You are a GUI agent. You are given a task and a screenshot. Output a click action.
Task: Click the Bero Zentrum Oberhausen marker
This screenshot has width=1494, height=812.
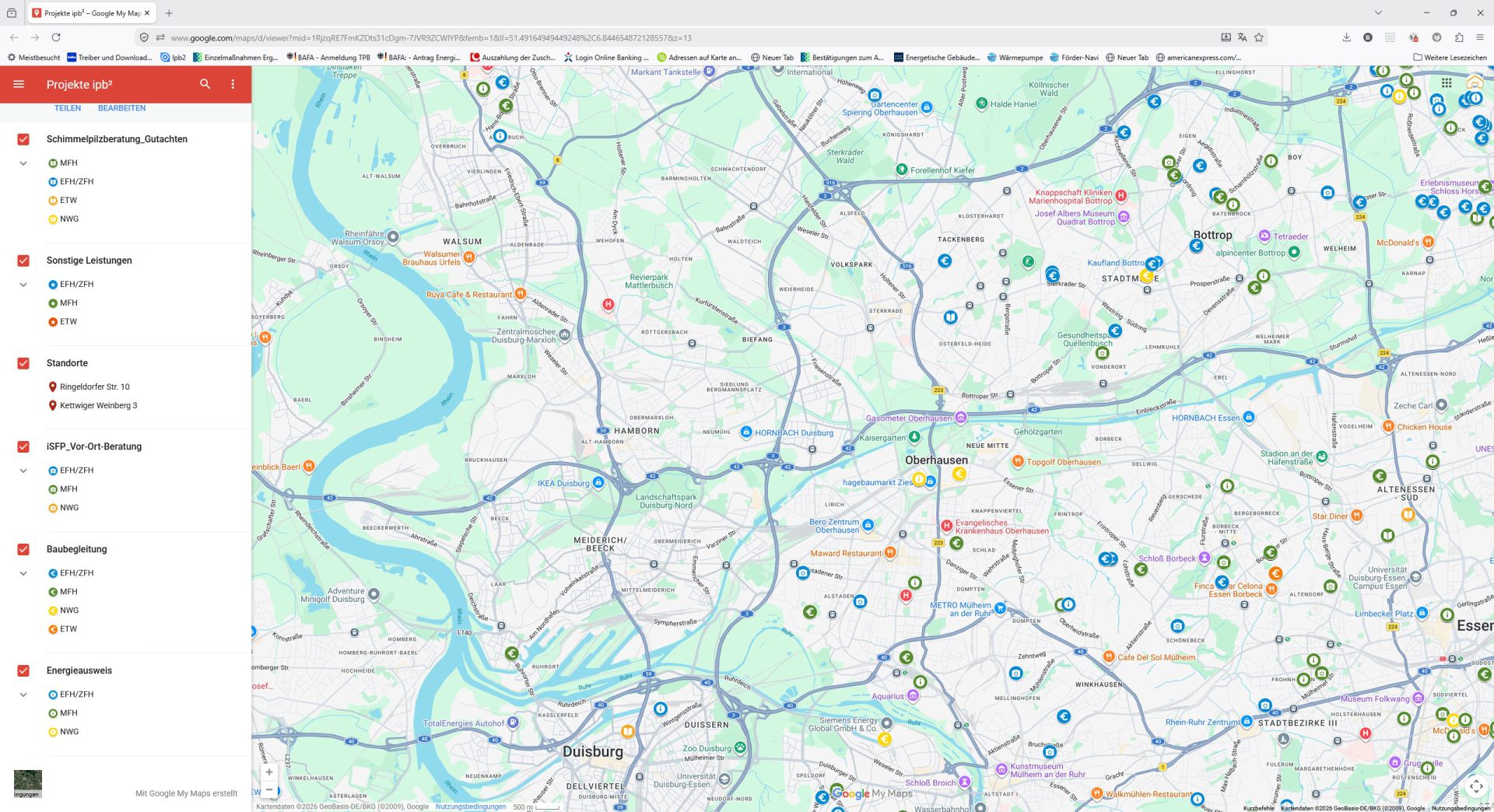coord(868,526)
